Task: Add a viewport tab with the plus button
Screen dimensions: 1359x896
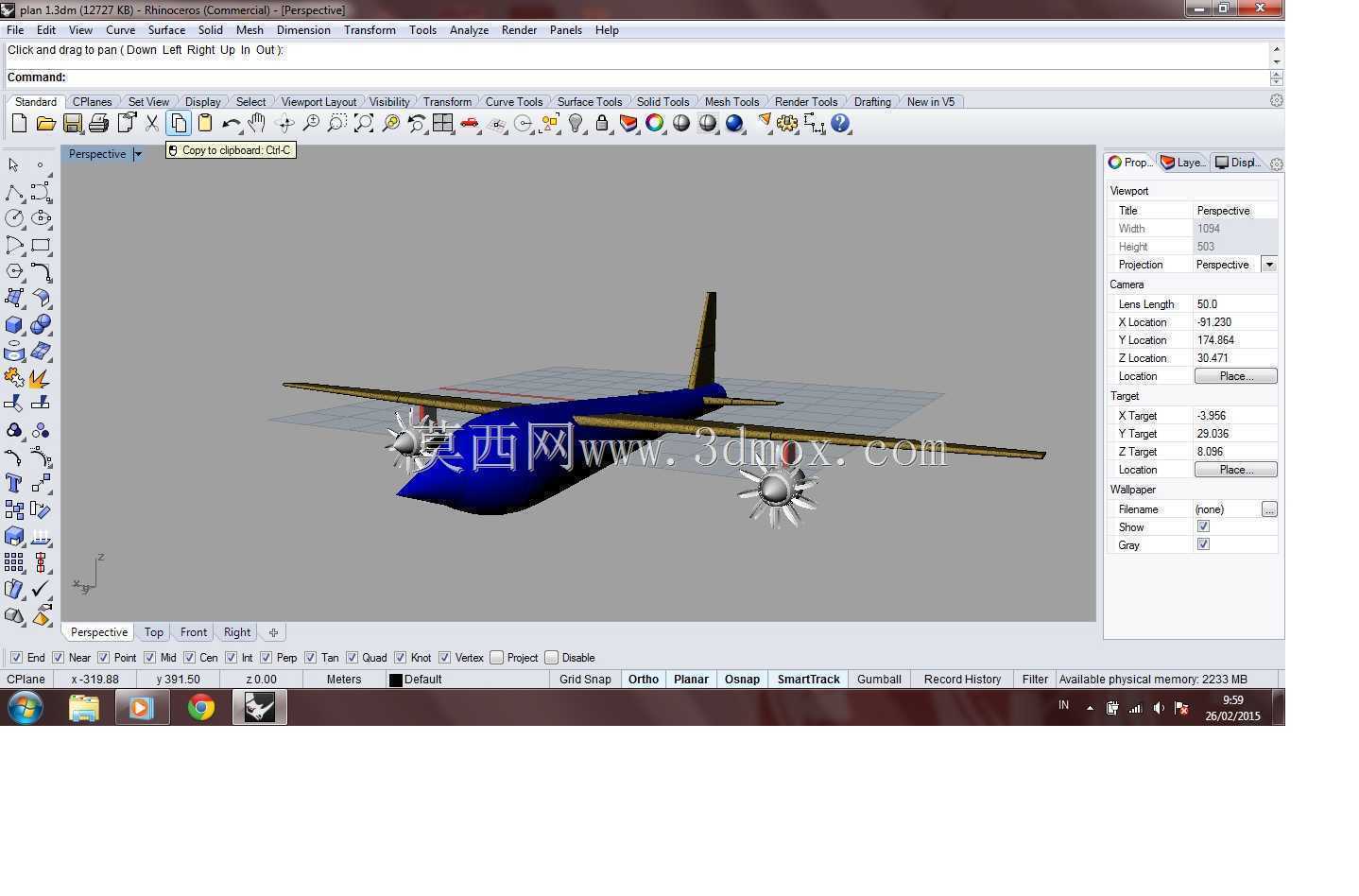Action: (x=273, y=632)
